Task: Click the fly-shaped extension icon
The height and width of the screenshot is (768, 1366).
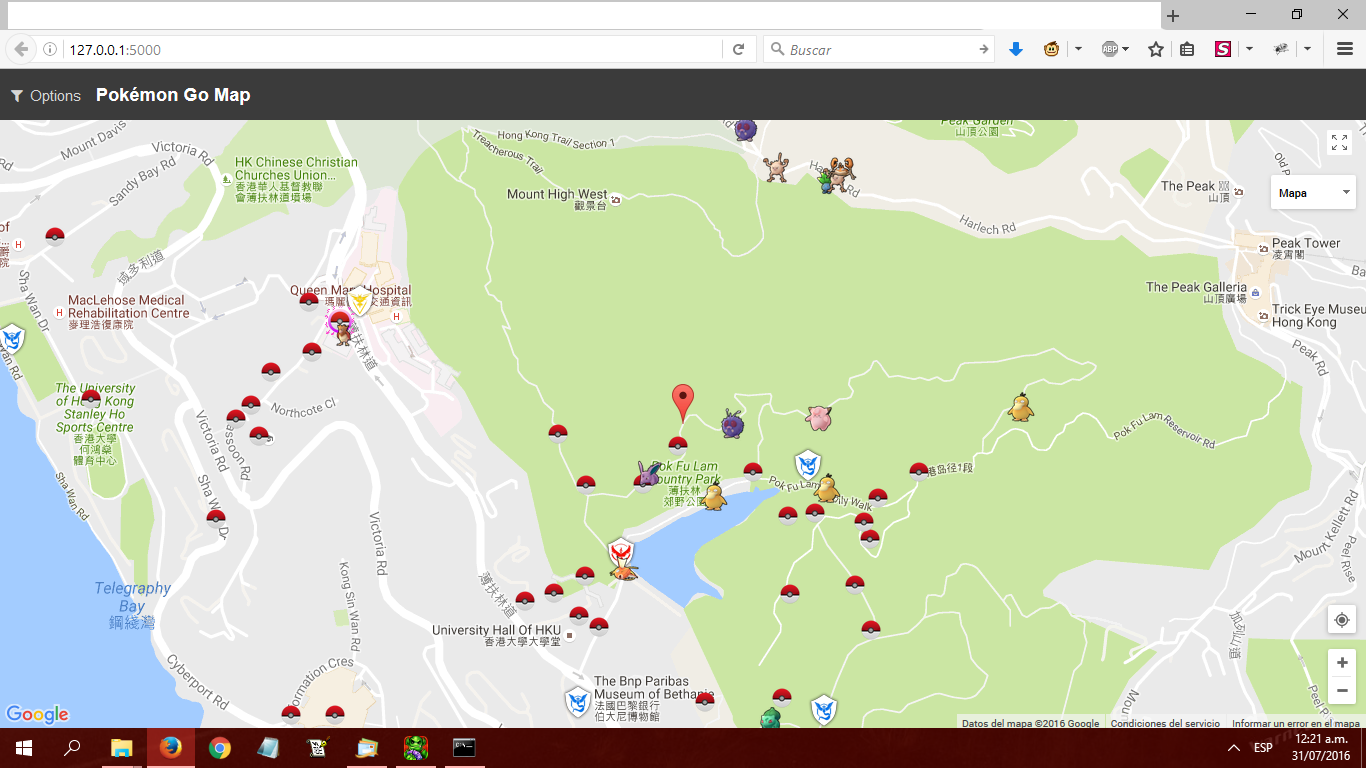Action: 1281,49
